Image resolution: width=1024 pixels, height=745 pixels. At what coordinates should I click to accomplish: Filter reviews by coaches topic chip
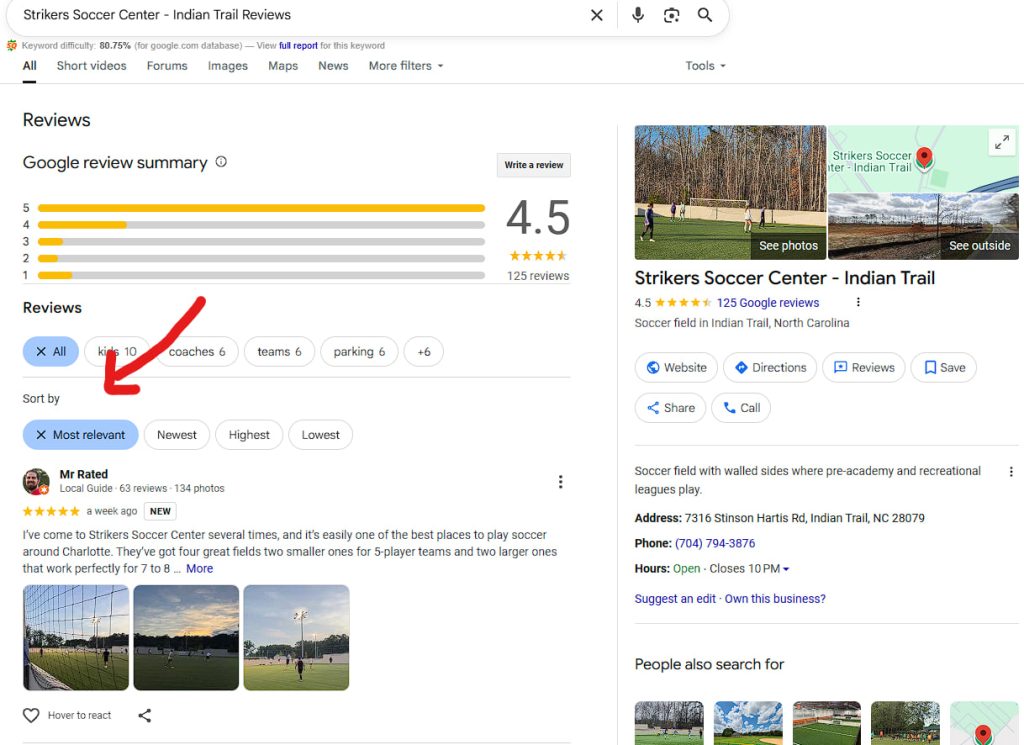click(x=197, y=352)
